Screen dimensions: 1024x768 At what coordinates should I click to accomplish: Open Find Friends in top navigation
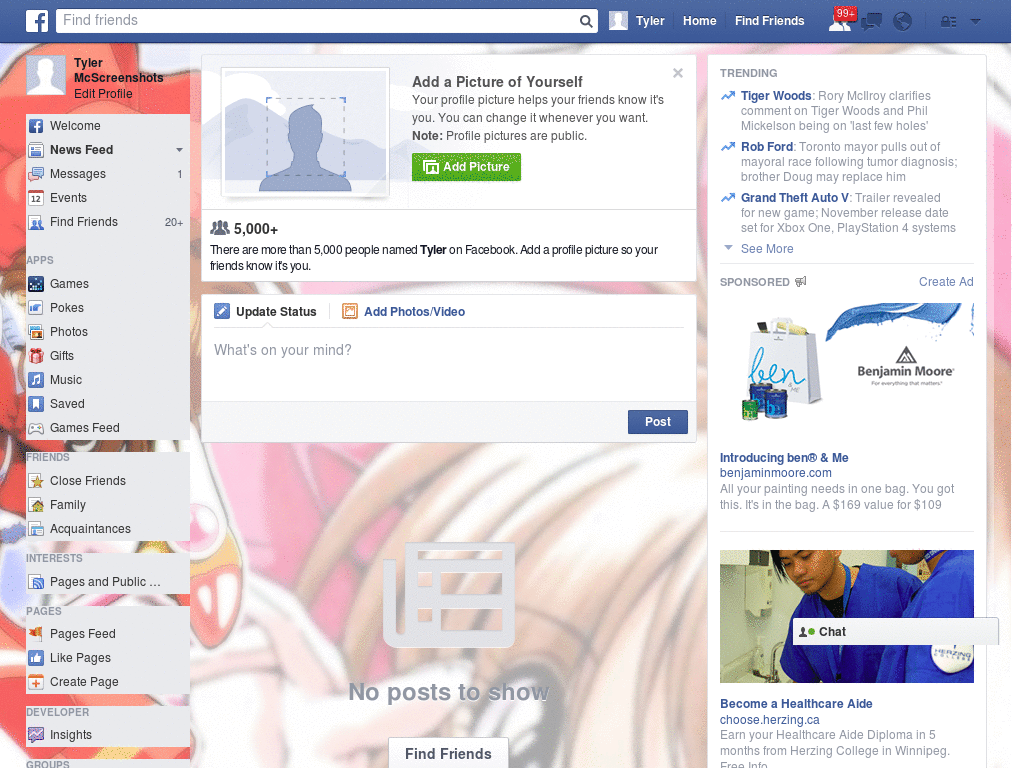(x=769, y=21)
